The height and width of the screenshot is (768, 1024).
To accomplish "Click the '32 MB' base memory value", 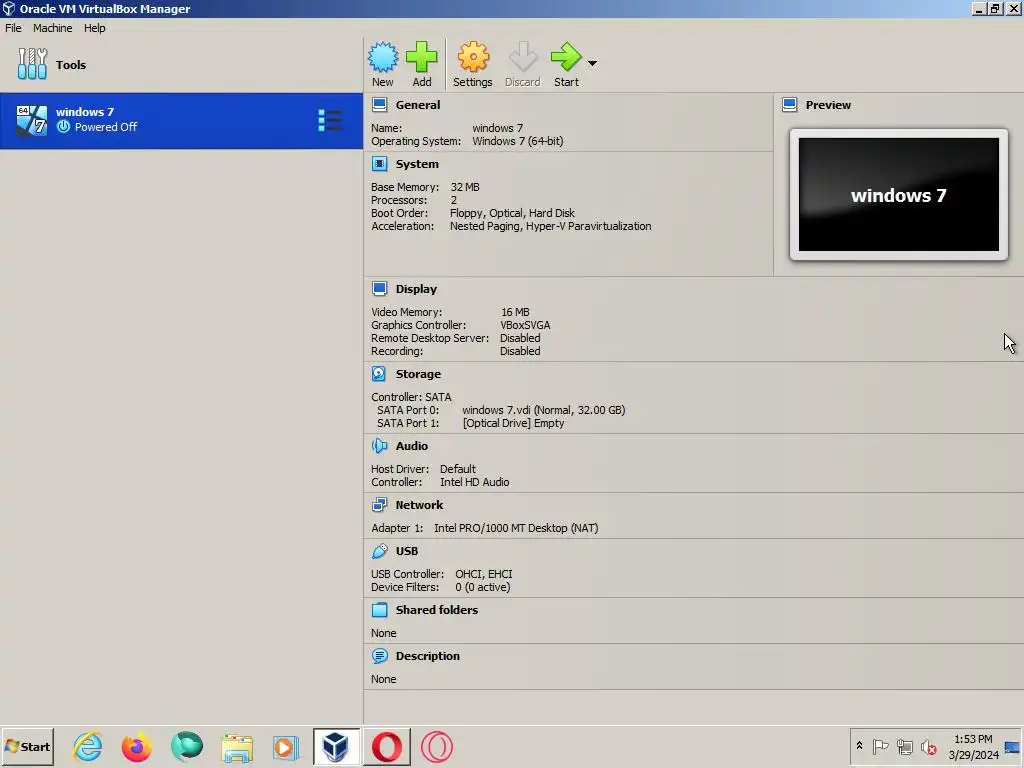I will 465,187.
